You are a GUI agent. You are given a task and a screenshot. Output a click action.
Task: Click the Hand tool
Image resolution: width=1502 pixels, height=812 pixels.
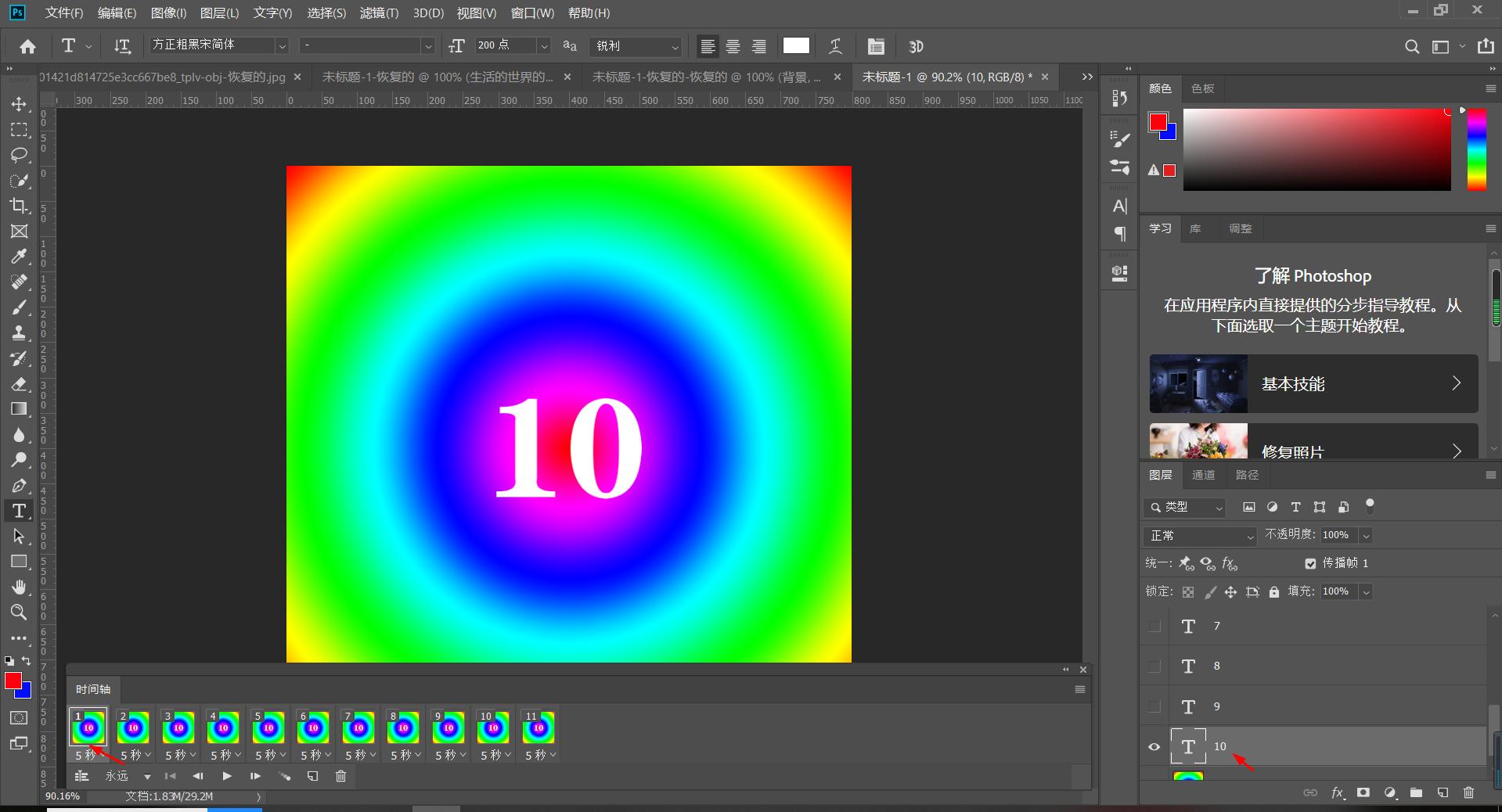(19, 587)
